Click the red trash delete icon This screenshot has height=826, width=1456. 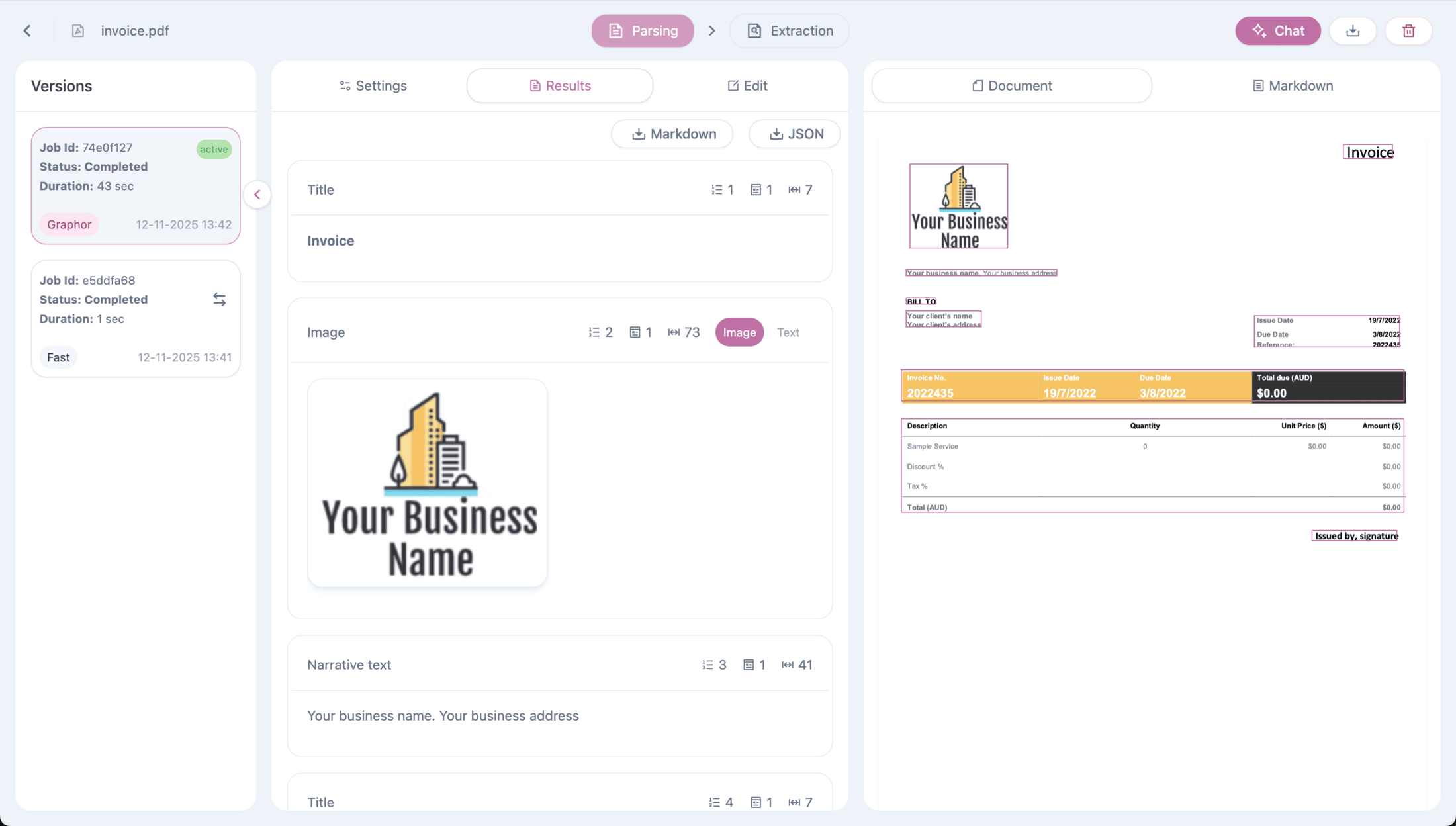tap(1408, 30)
